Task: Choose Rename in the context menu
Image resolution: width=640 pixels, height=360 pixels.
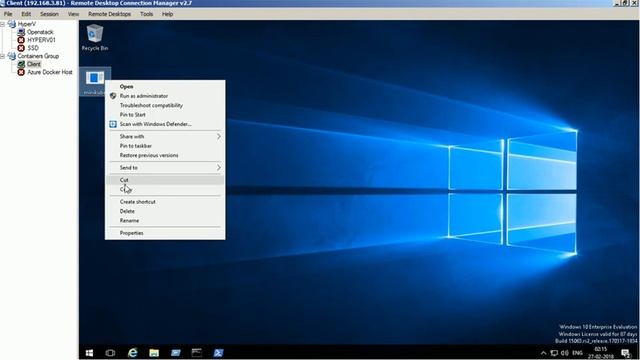Action: coord(165,220)
